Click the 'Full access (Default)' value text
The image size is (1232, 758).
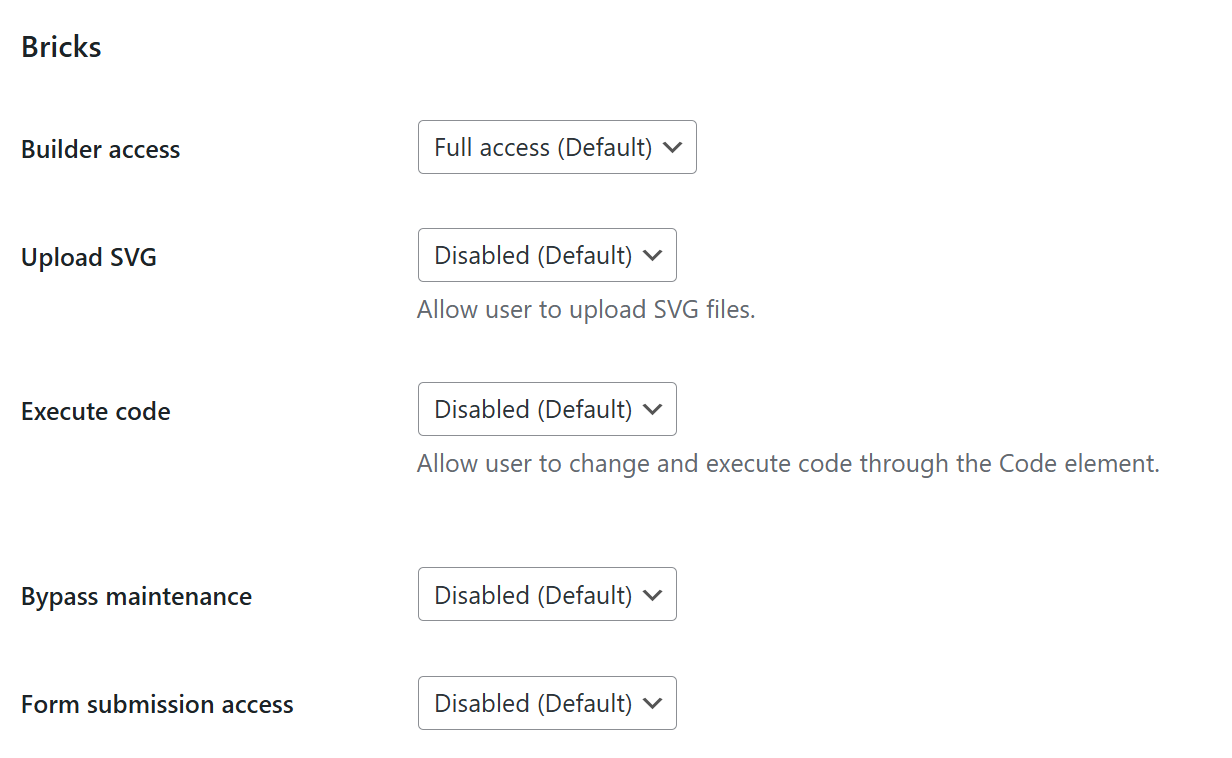point(543,148)
